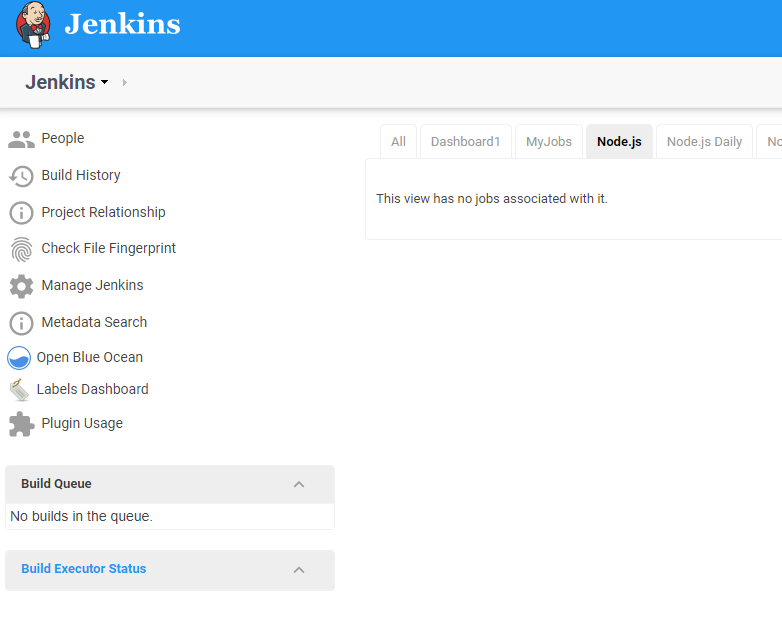
Task: Click the Metadata Search info icon
Action: tap(21, 323)
